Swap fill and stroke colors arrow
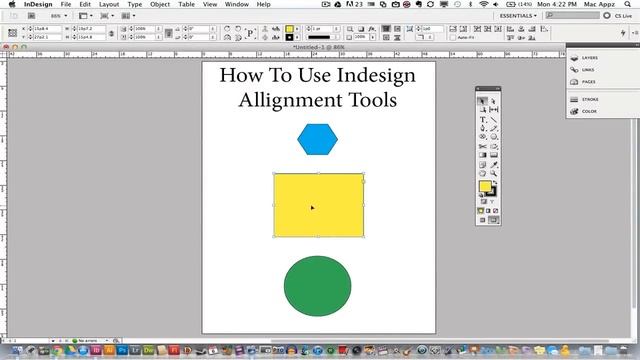 click(495, 183)
